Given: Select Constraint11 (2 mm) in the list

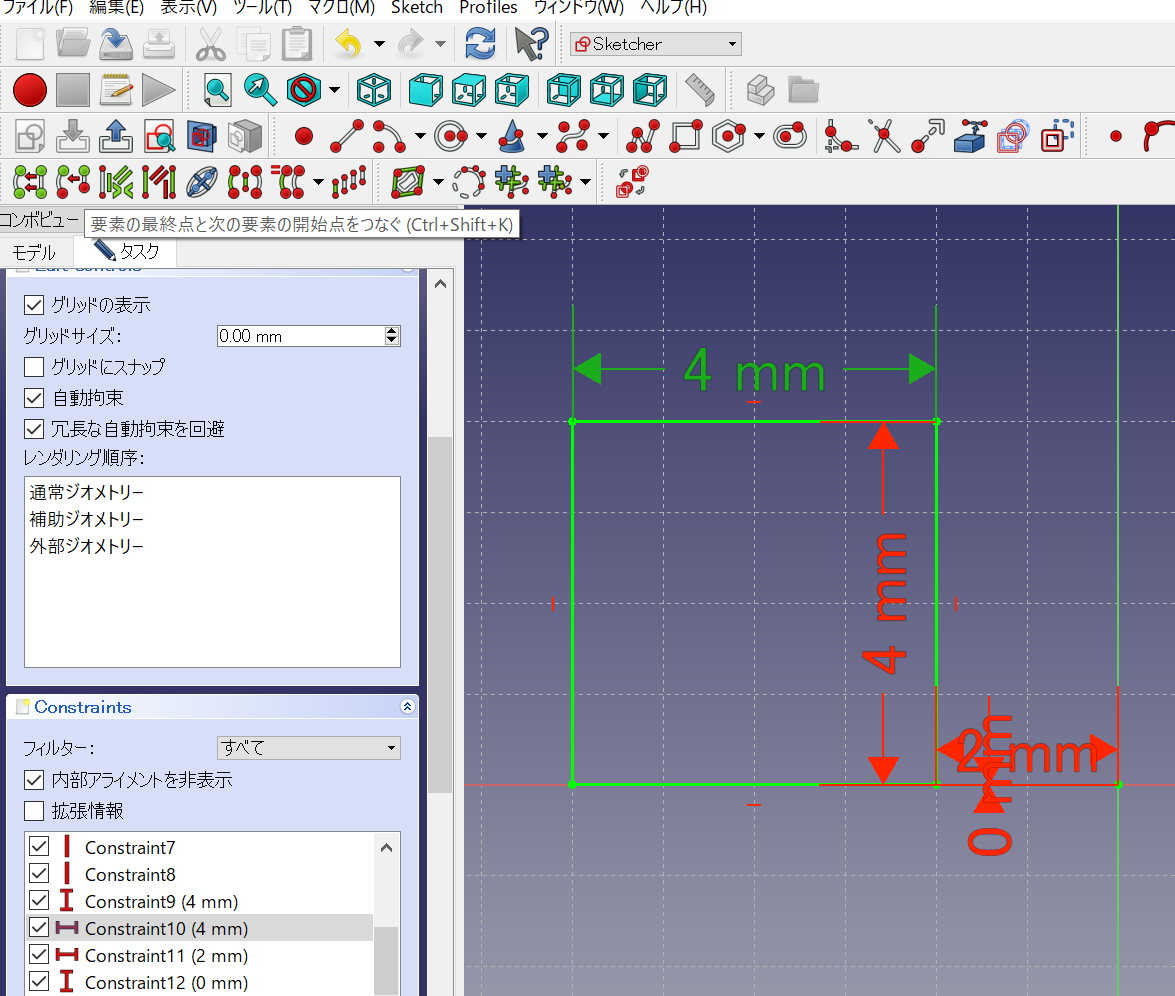Looking at the screenshot, I should tap(199, 955).
